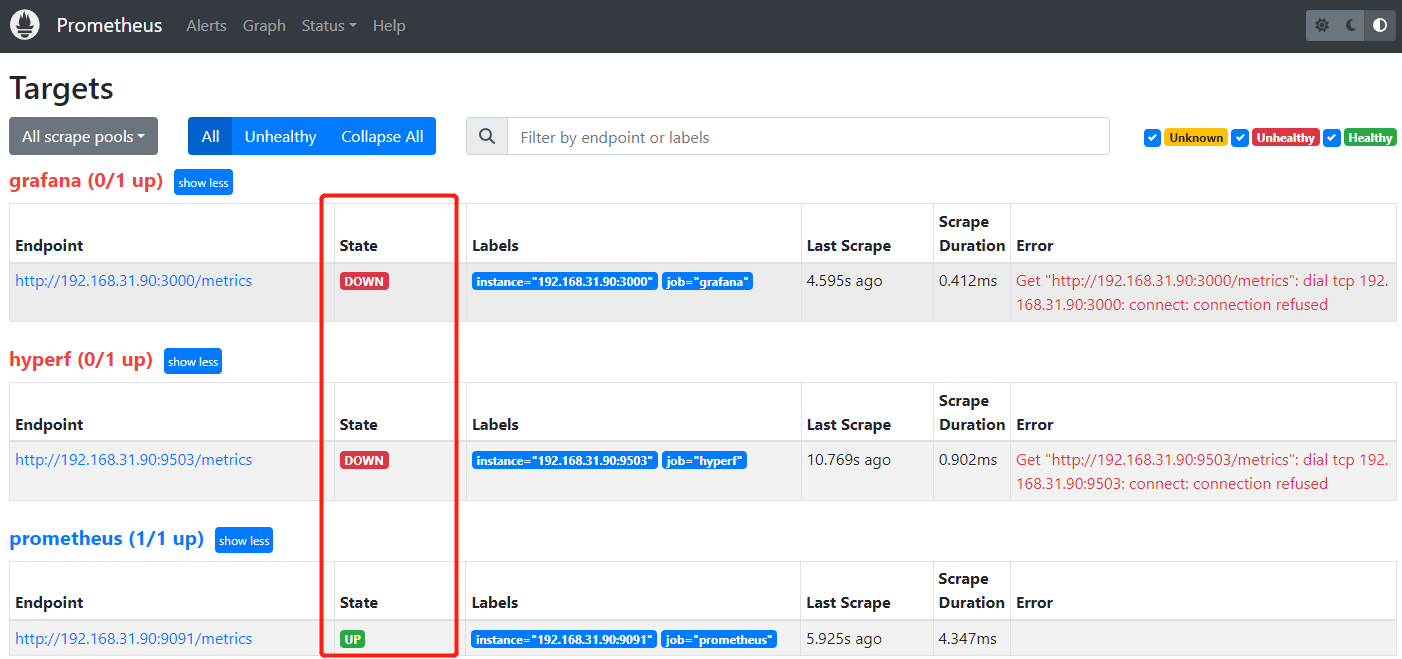1402x659 pixels.
Task: Click the Prometheus brand title
Action: pyautogui.click(x=109, y=26)
